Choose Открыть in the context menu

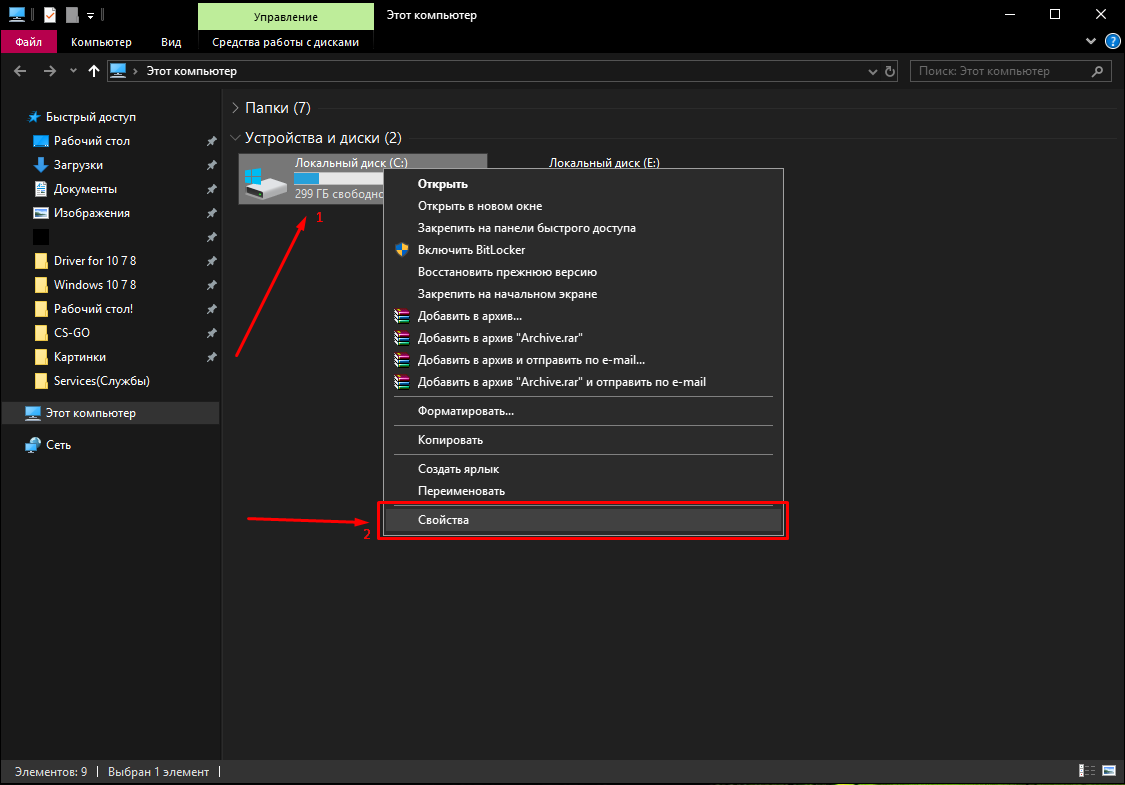point(583,184)
